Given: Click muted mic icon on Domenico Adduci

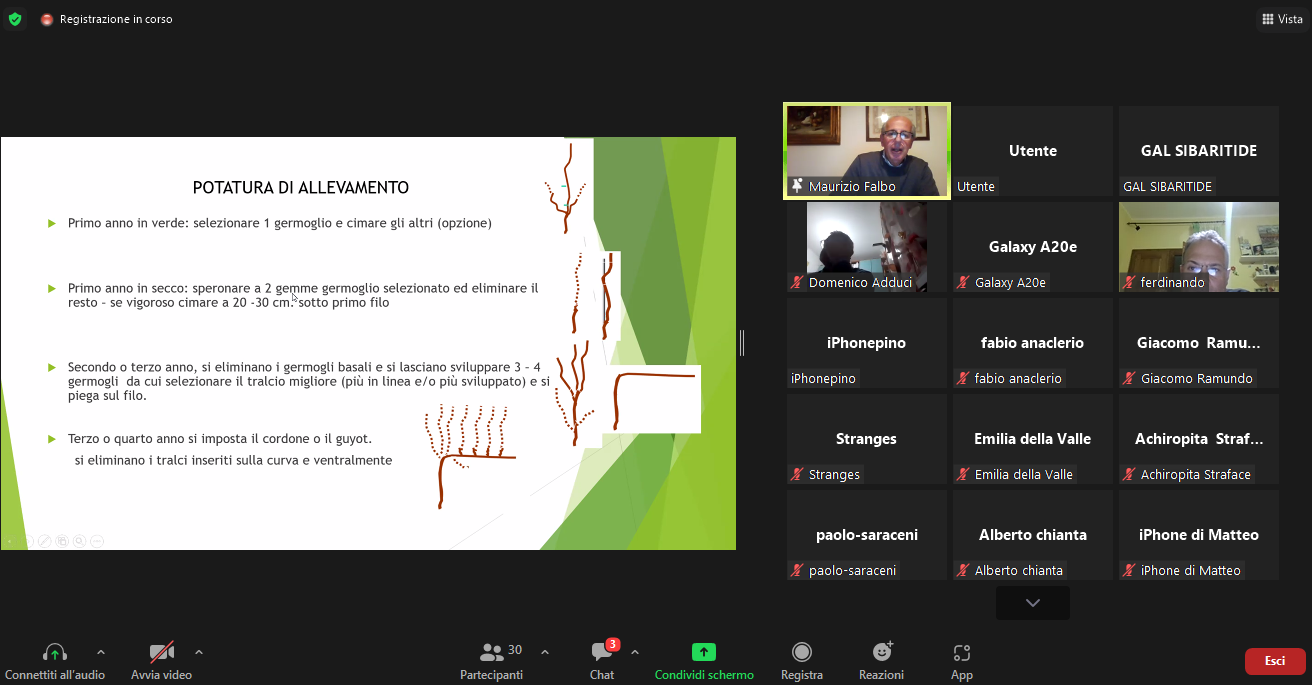Looking at the screenshot, I should tap(798, 283).
